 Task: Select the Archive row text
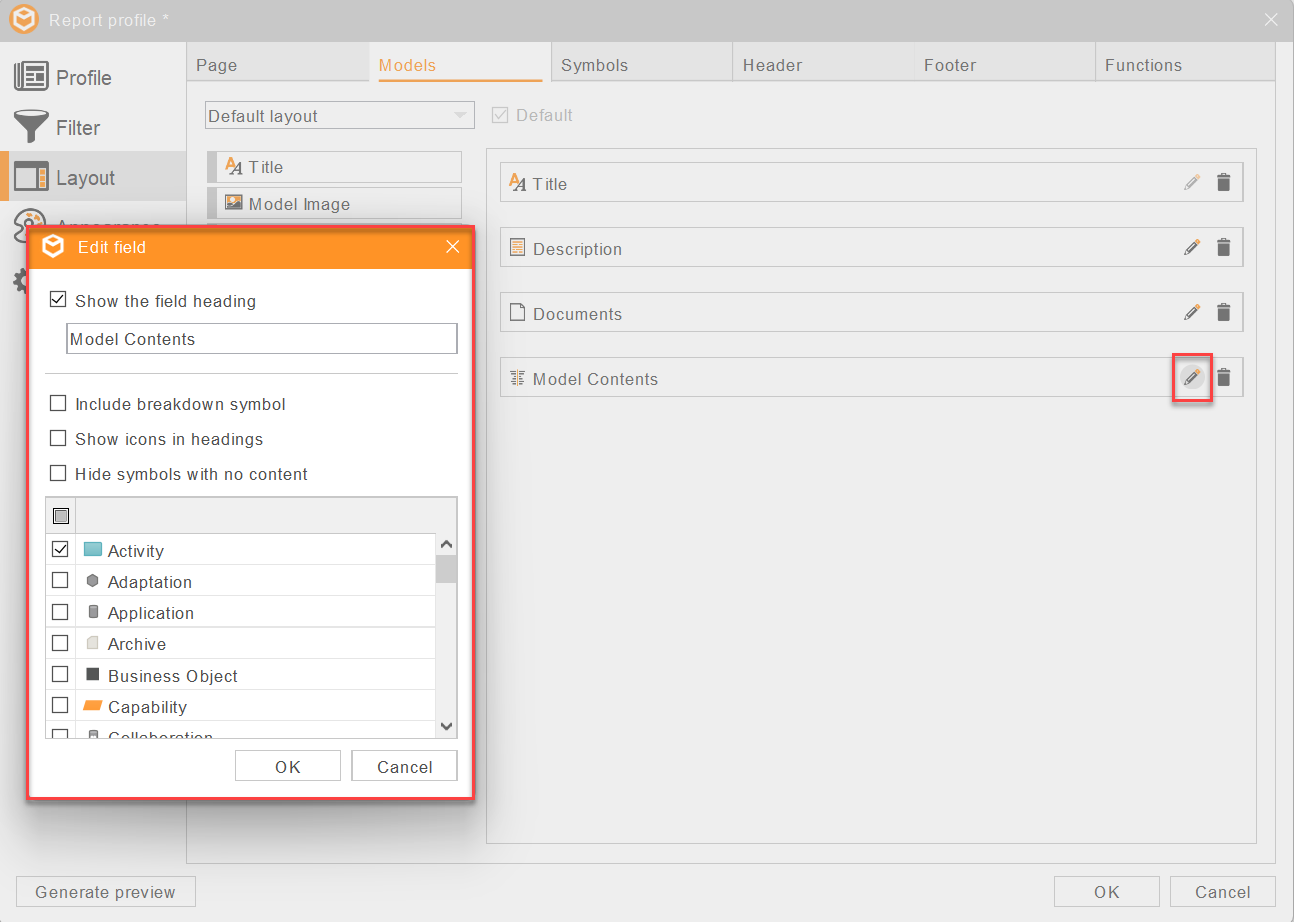137,644
